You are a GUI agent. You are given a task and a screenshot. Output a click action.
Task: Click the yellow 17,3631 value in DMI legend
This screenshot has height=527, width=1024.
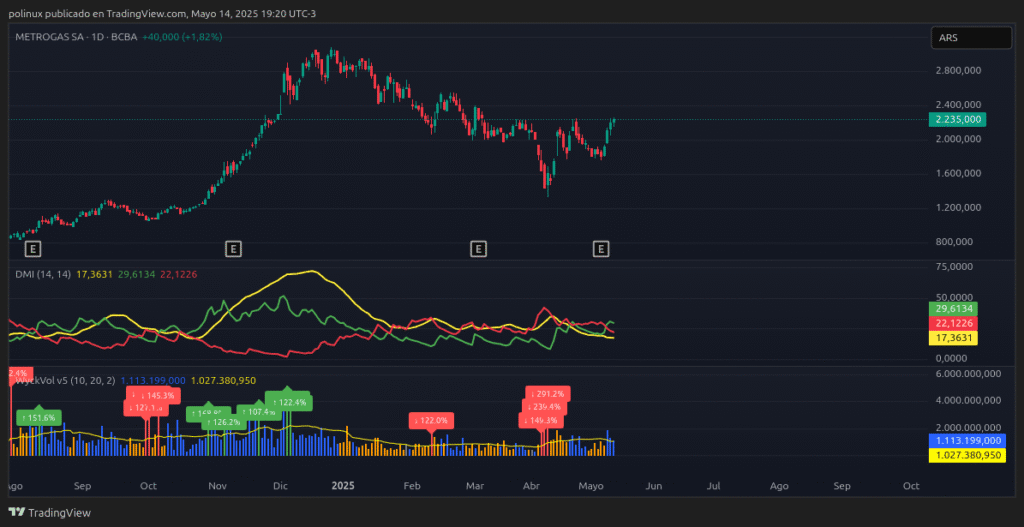coord(95,274)
